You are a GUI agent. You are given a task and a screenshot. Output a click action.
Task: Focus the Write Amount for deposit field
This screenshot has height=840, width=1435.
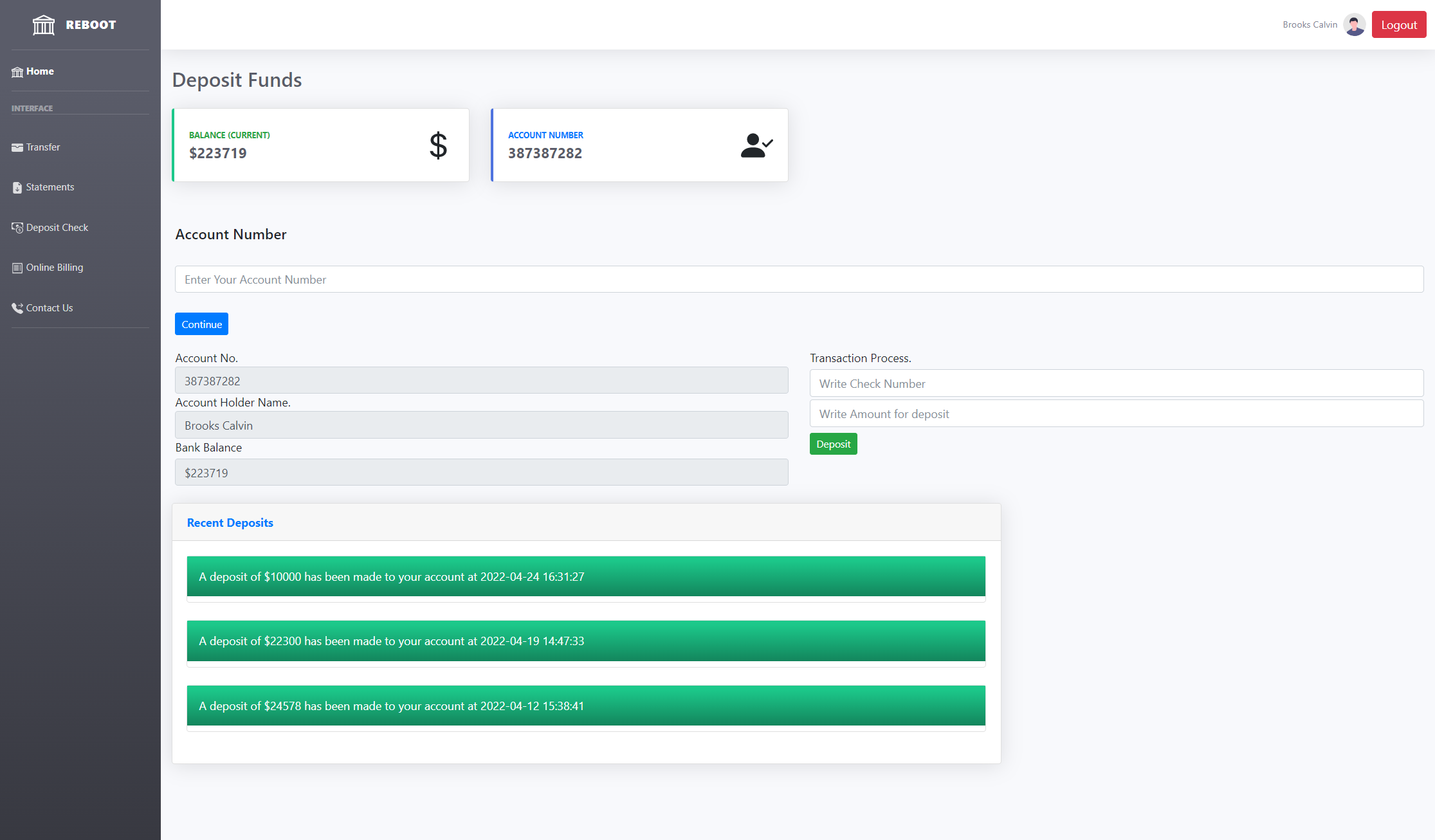(x=1117, y=414)
